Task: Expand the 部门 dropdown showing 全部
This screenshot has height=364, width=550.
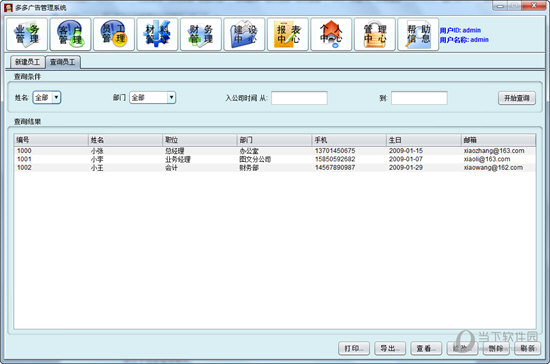Action: [x=153, y=97]
